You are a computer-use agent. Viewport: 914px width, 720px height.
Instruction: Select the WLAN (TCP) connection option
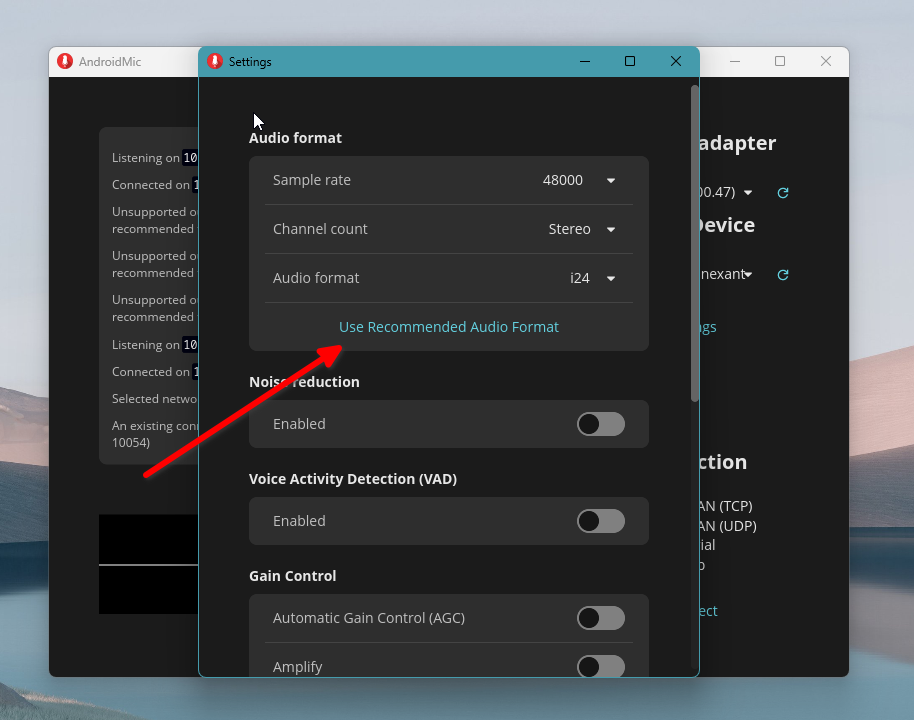[725, 505]
